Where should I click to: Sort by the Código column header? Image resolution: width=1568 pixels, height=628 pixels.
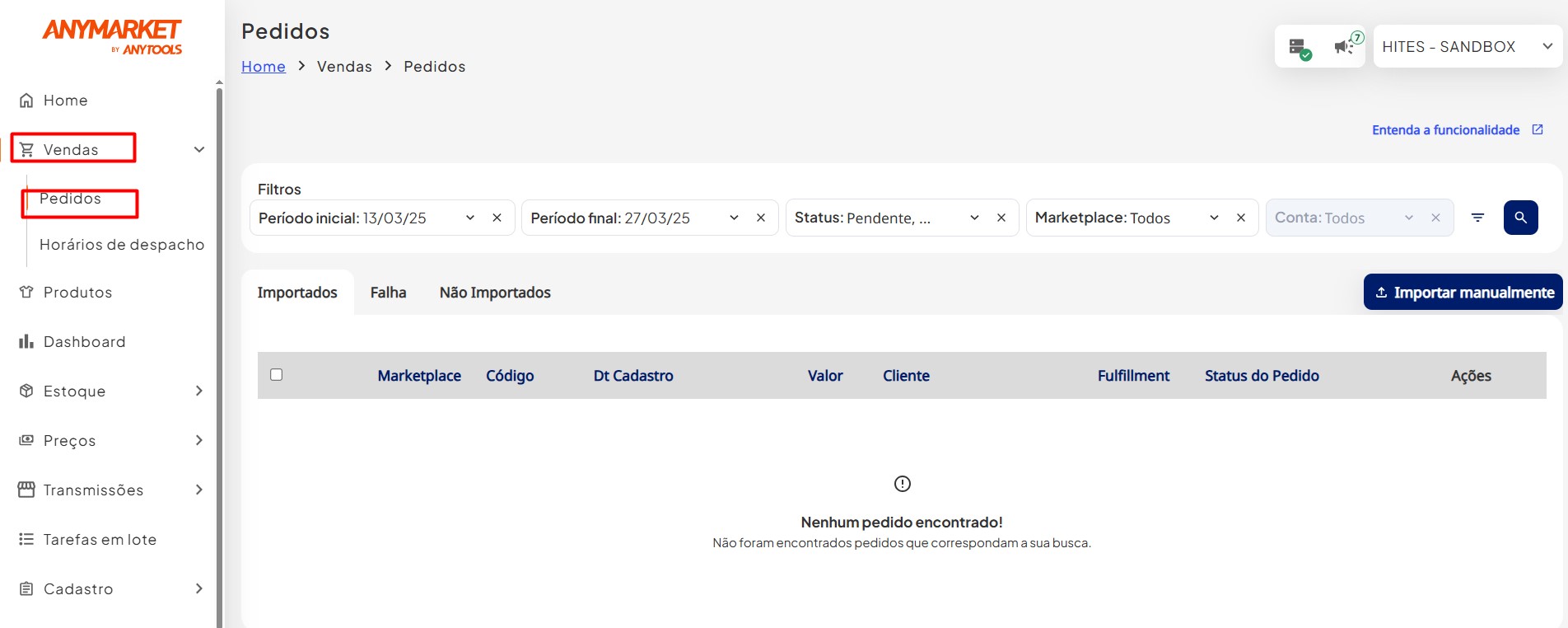pyautogui.click(x=510, y=376)
